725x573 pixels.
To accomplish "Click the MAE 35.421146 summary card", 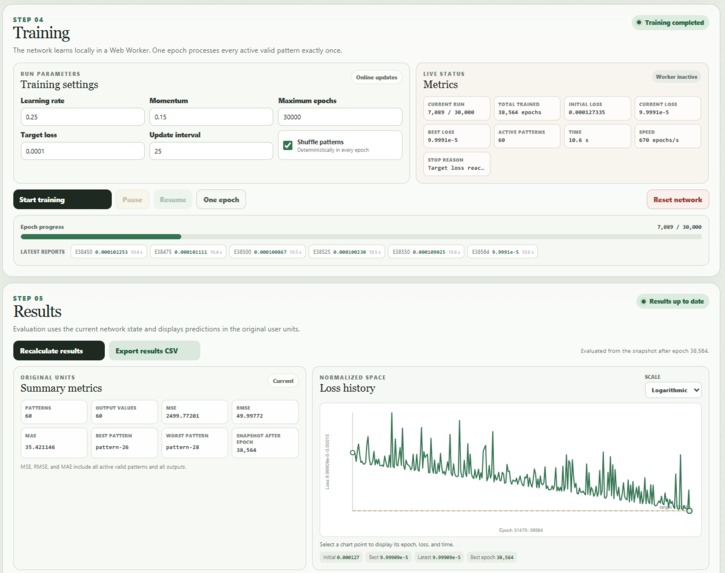I will coord(54,443).
